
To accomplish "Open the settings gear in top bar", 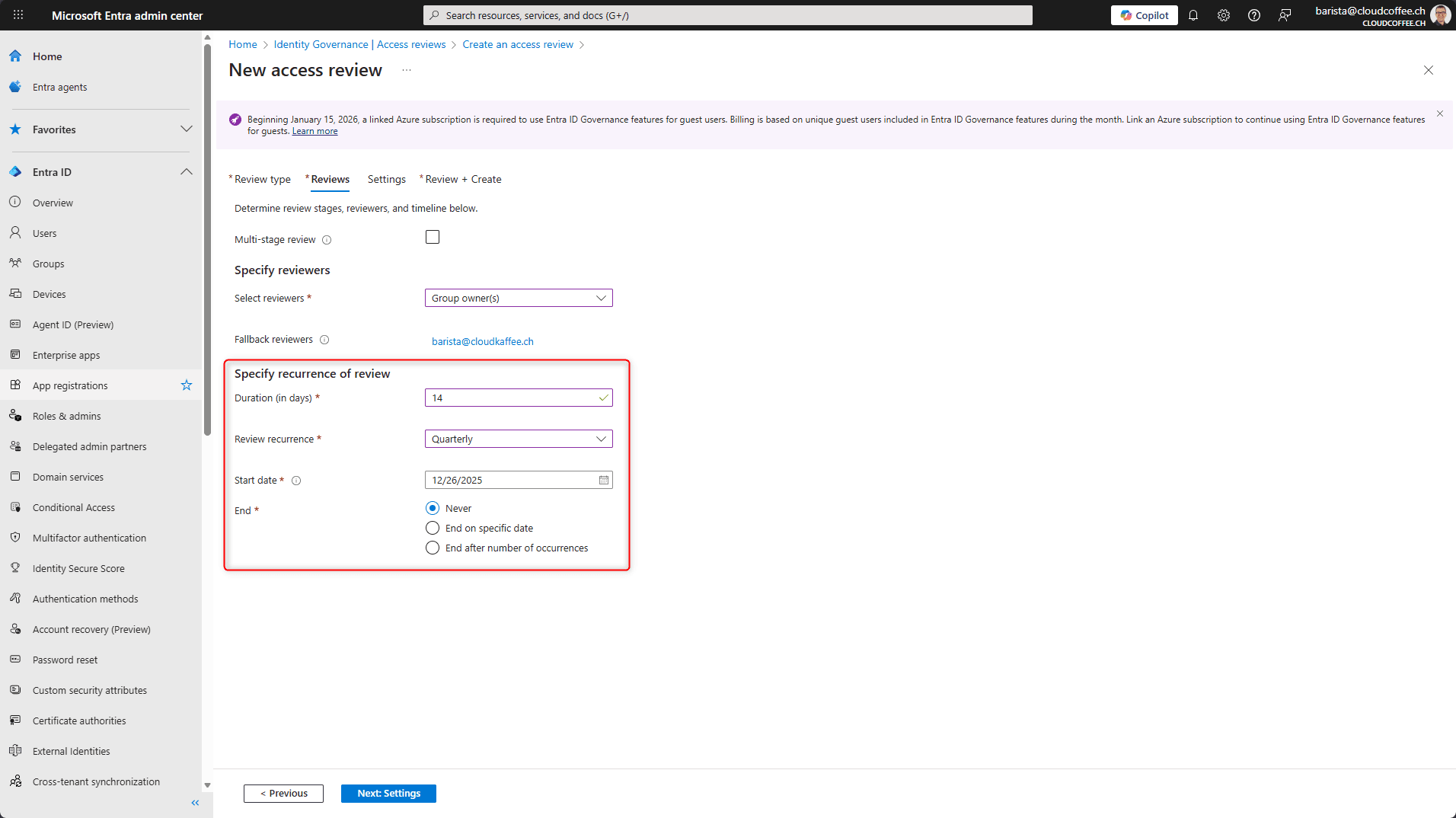I will [1224, 15].
